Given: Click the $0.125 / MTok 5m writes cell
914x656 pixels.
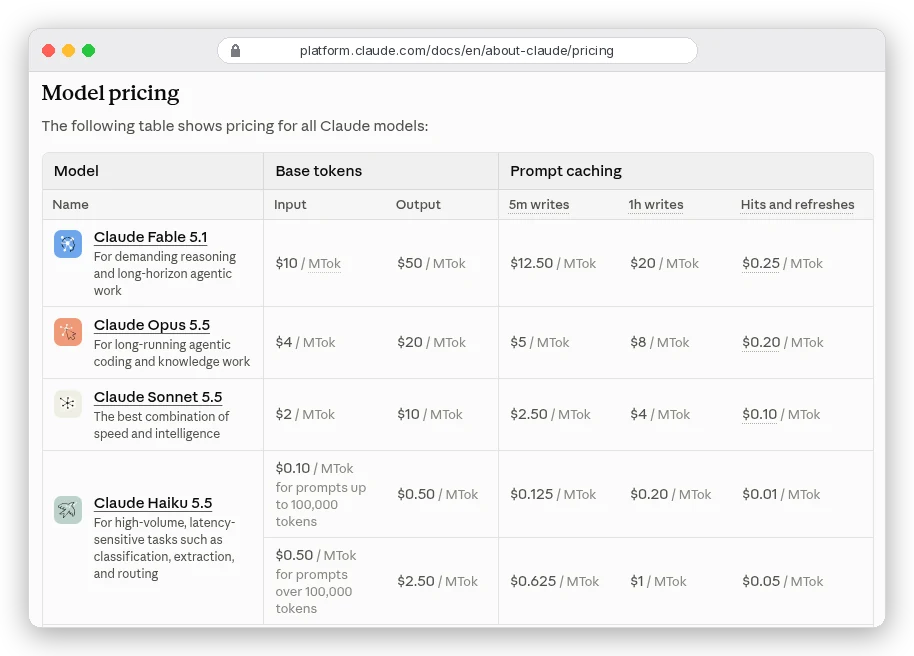Looking at the screenshot, I should (x=553, y=494).
